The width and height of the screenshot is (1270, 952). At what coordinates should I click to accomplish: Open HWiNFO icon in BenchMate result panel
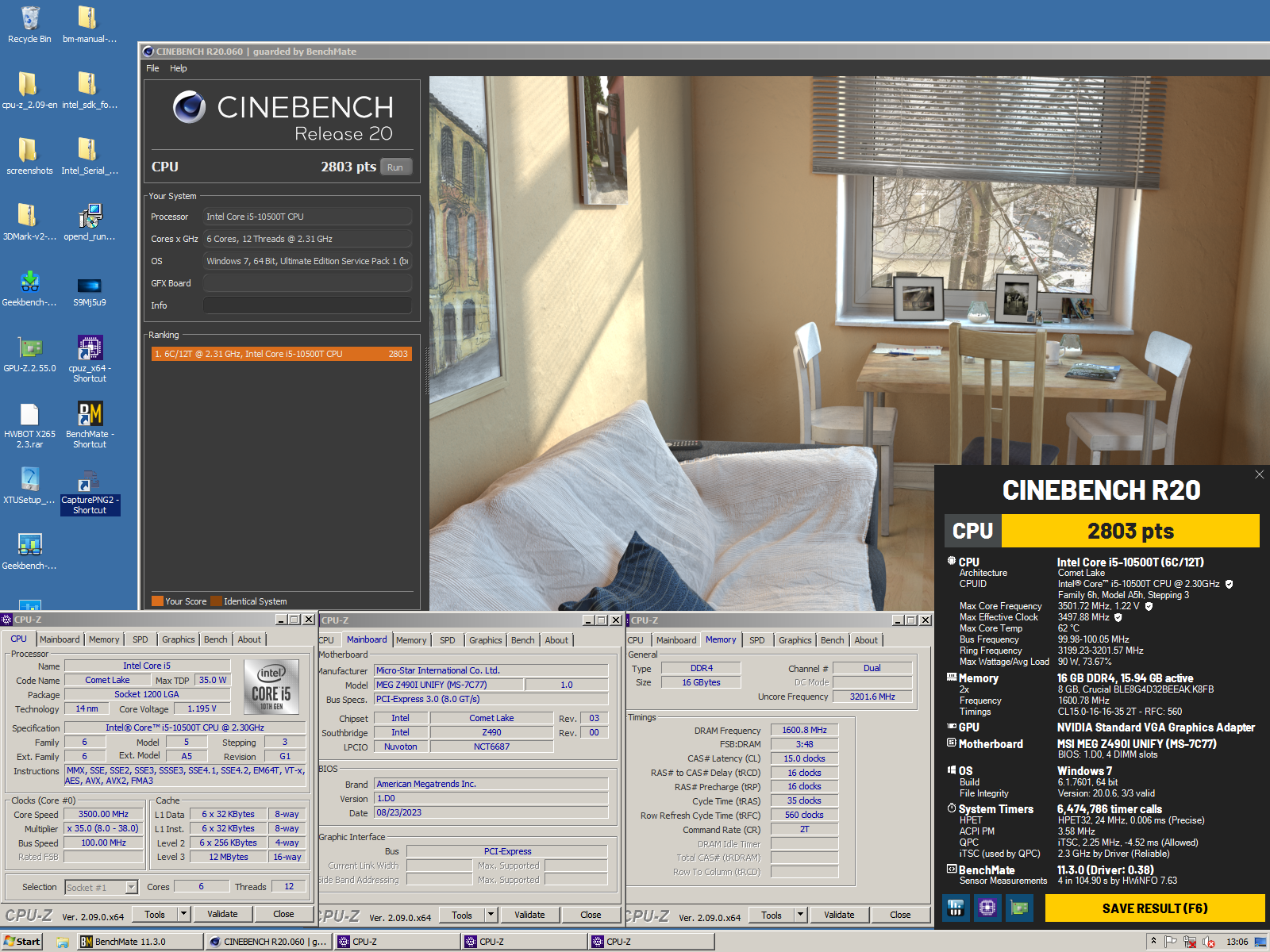(x=956, y=908)
